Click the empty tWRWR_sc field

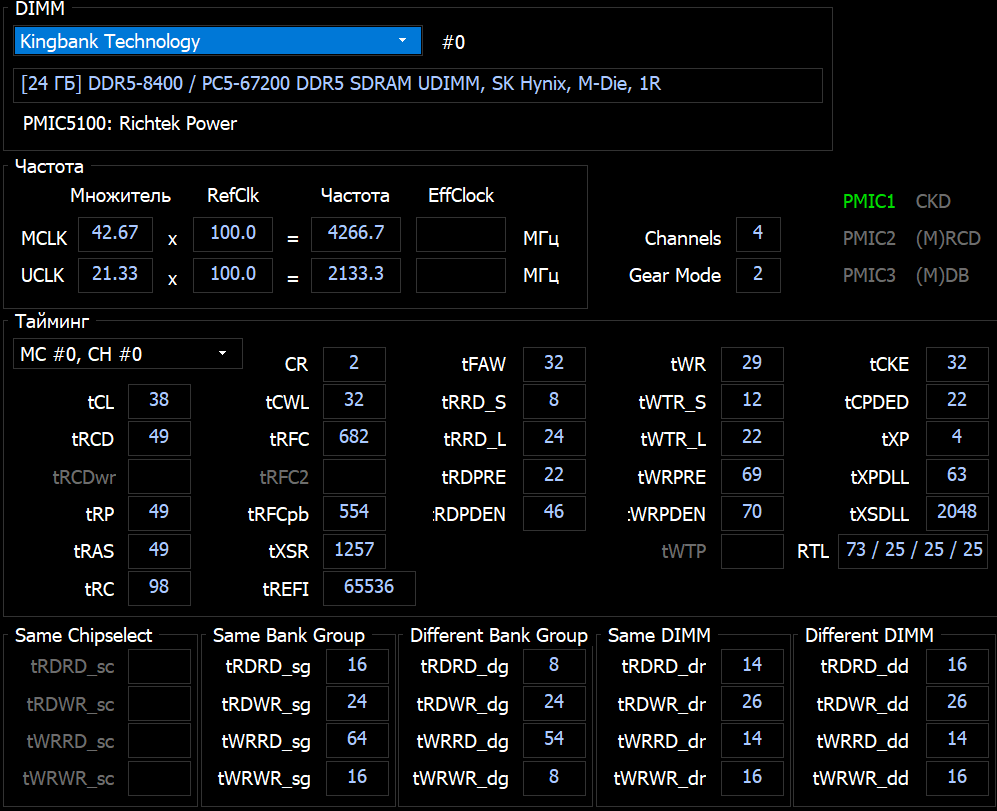click(x=159, y=778)
